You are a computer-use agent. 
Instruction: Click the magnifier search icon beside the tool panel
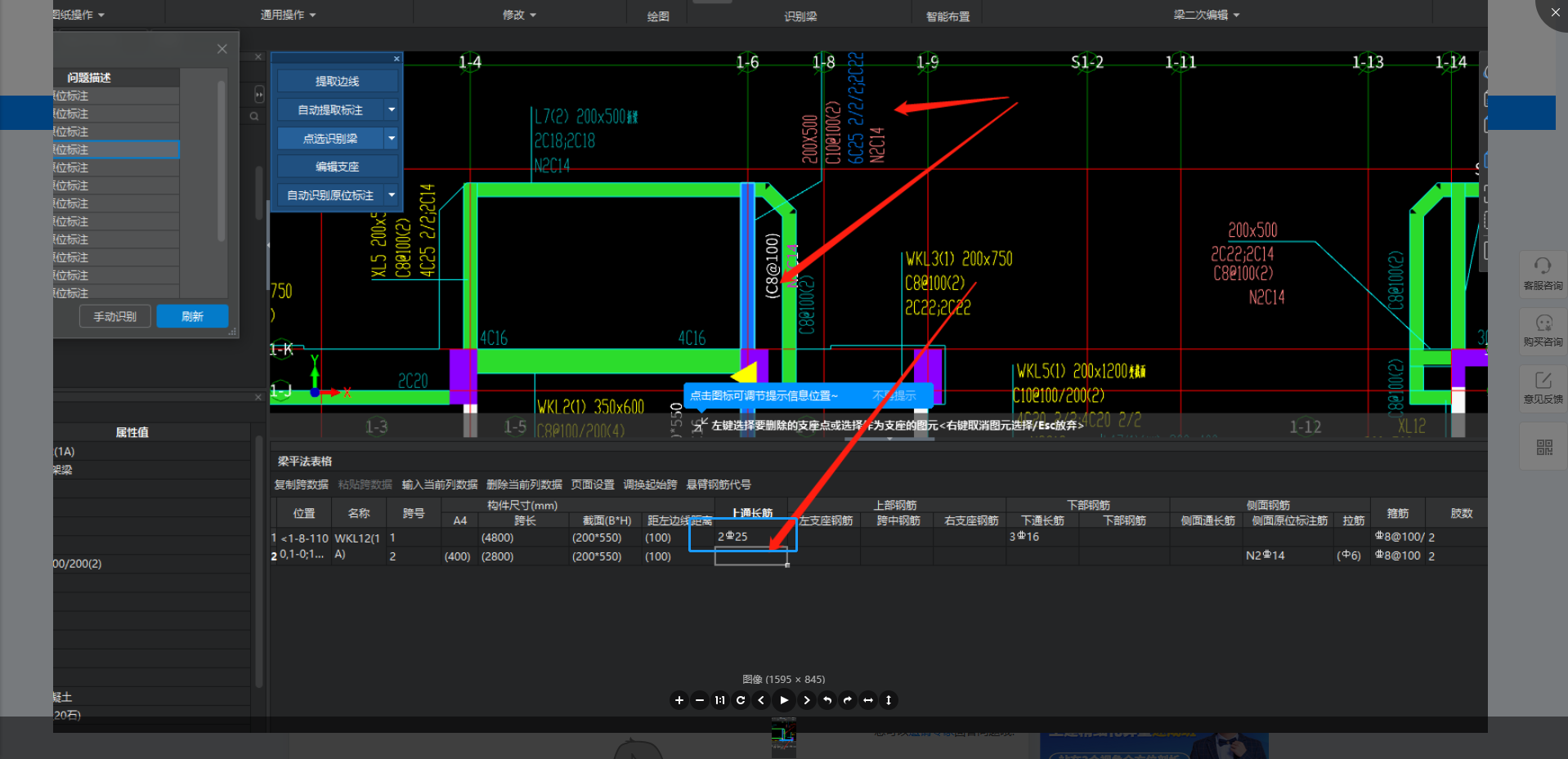(254, 117)
